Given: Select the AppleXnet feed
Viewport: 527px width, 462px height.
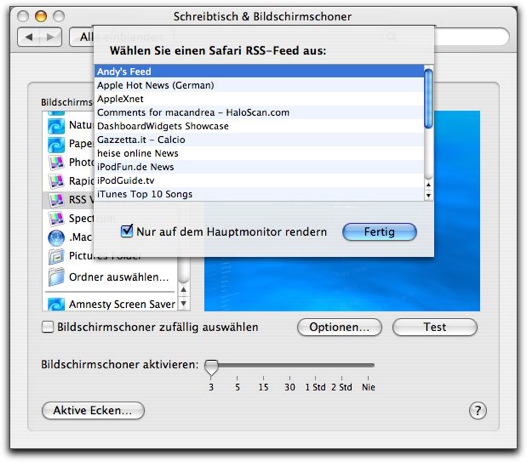Looking at the screenshot, I should click(259, 99).
